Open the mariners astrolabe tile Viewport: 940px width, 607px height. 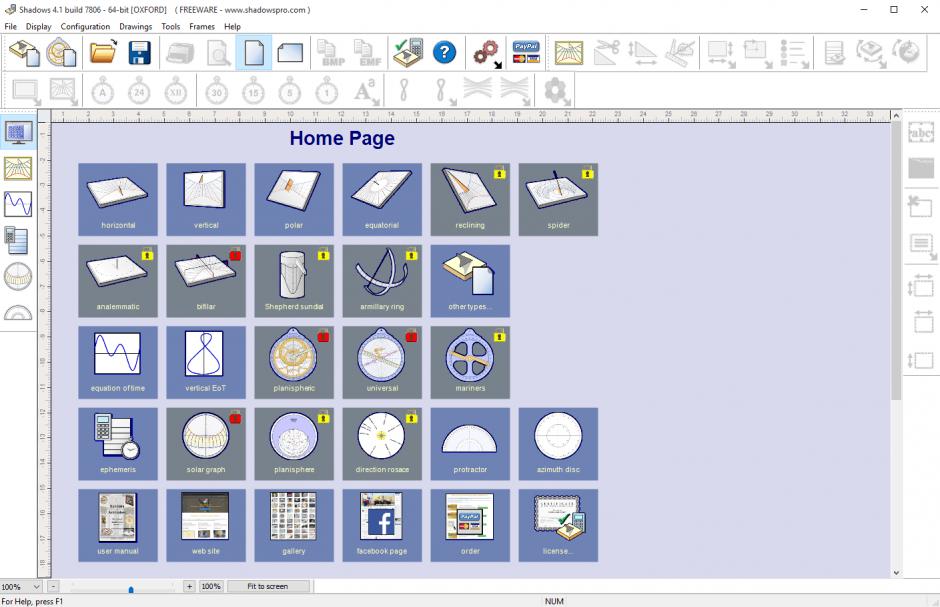coord(470,361)
